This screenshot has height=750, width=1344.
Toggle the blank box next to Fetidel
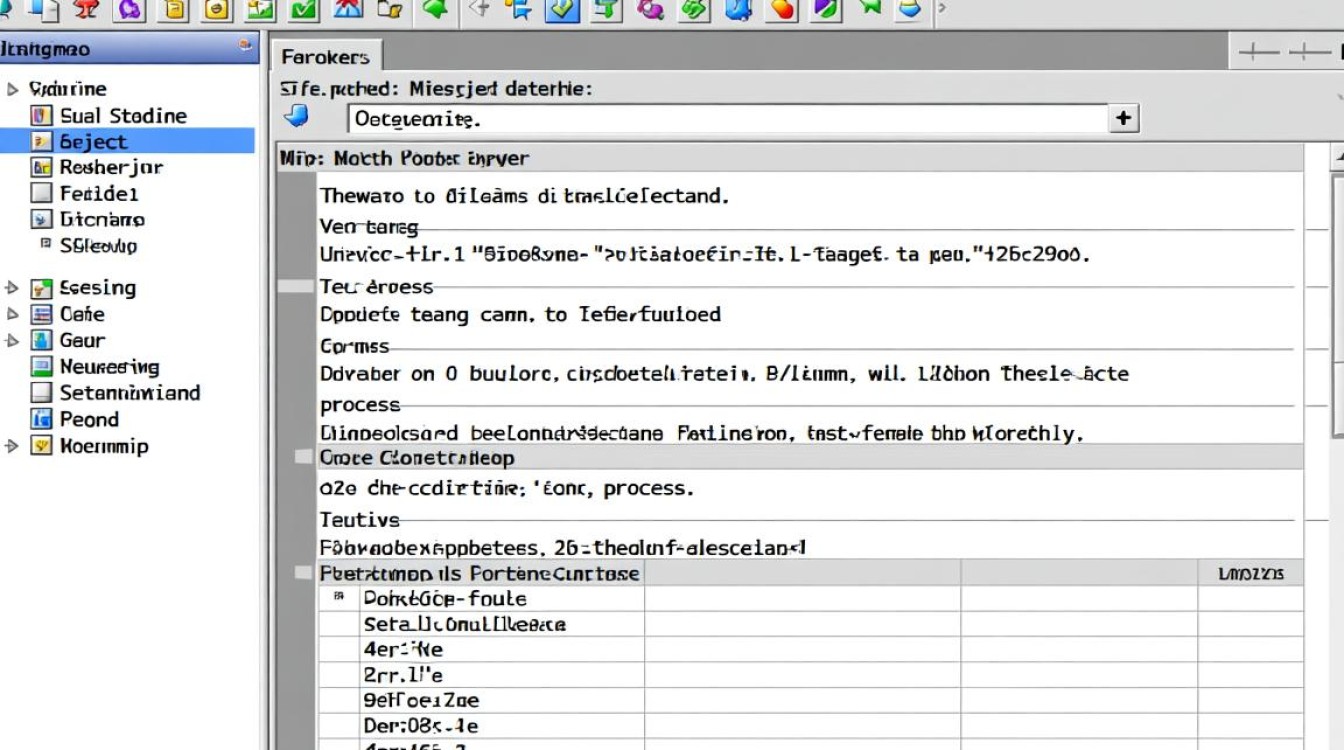click(x=41, y=193)
